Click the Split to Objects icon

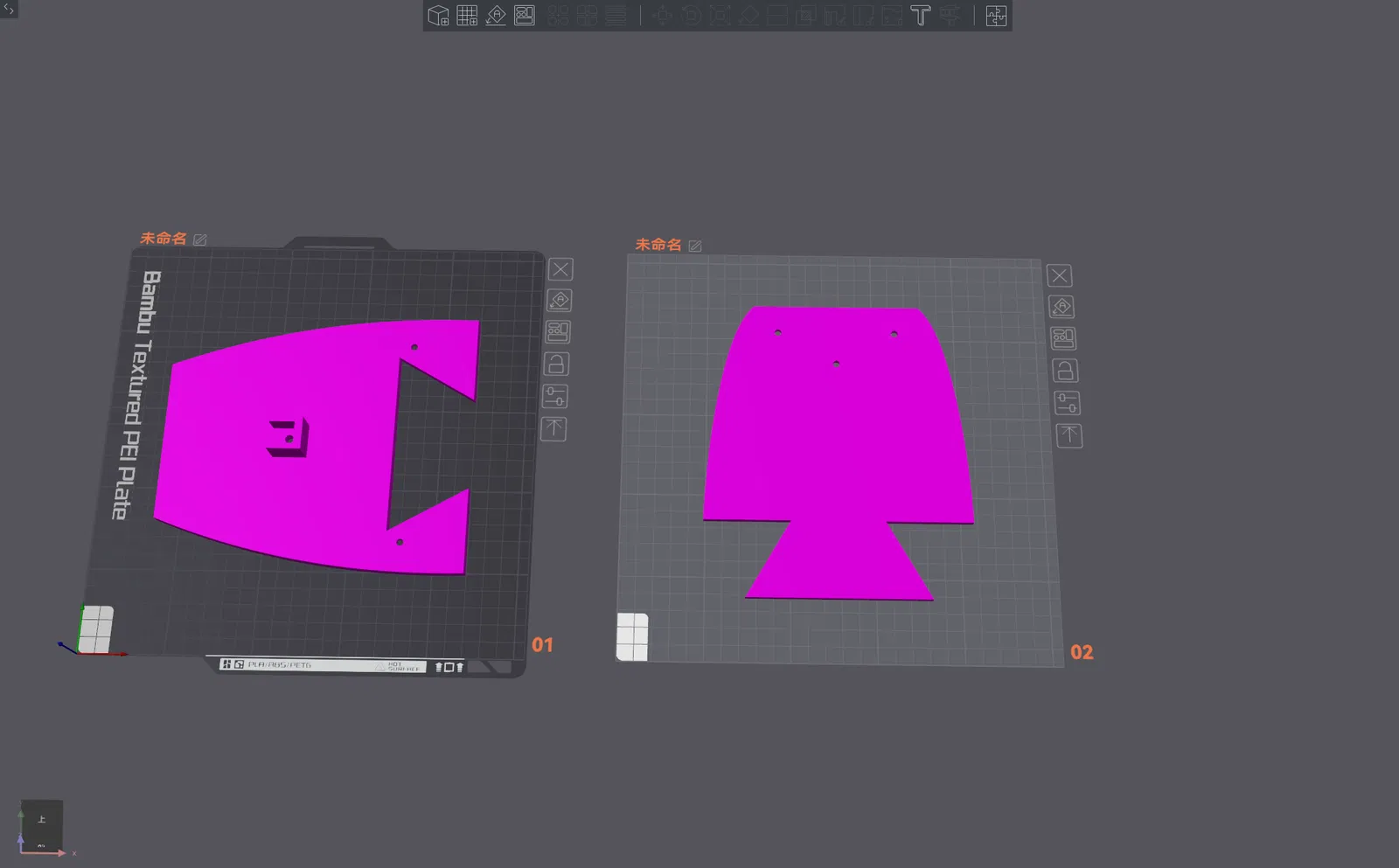[x=558, y=16]
